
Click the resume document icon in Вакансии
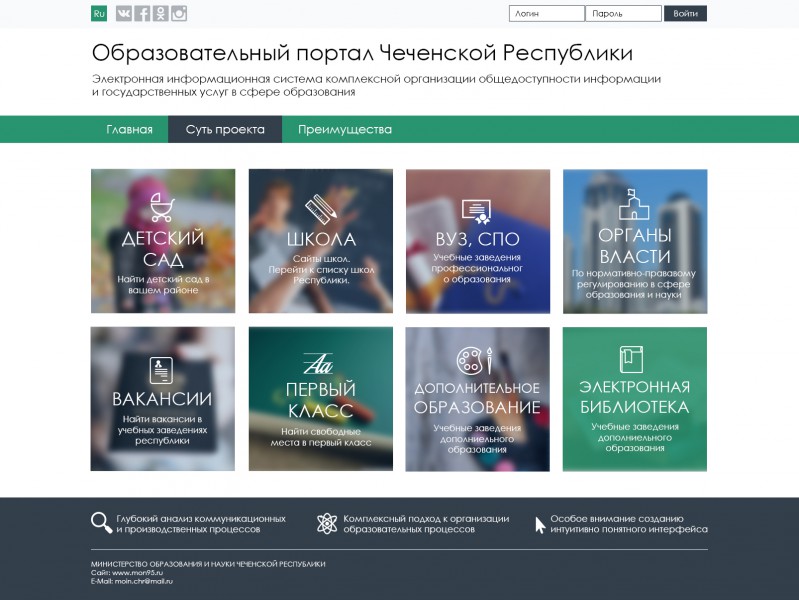point(162,370)
